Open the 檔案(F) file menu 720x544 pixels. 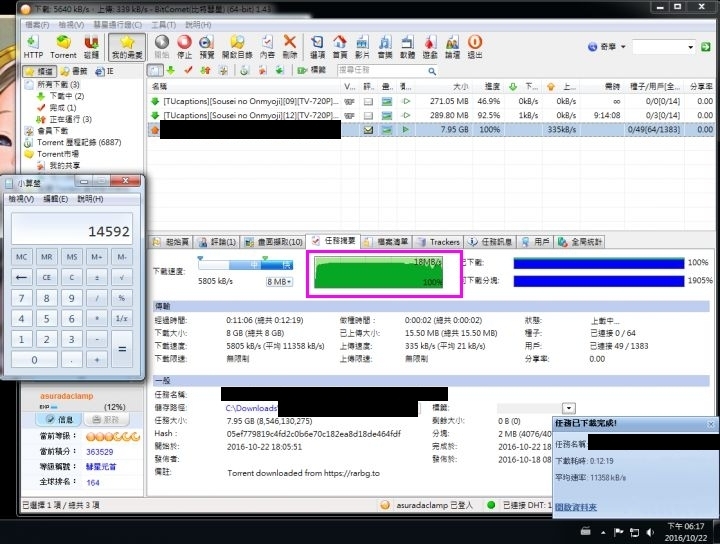pos(37,25)
